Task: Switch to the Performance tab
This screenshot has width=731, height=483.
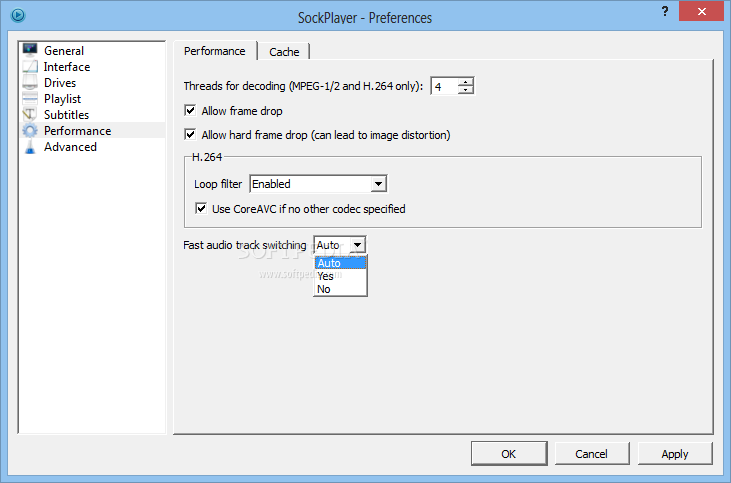Action: (215, 51)
